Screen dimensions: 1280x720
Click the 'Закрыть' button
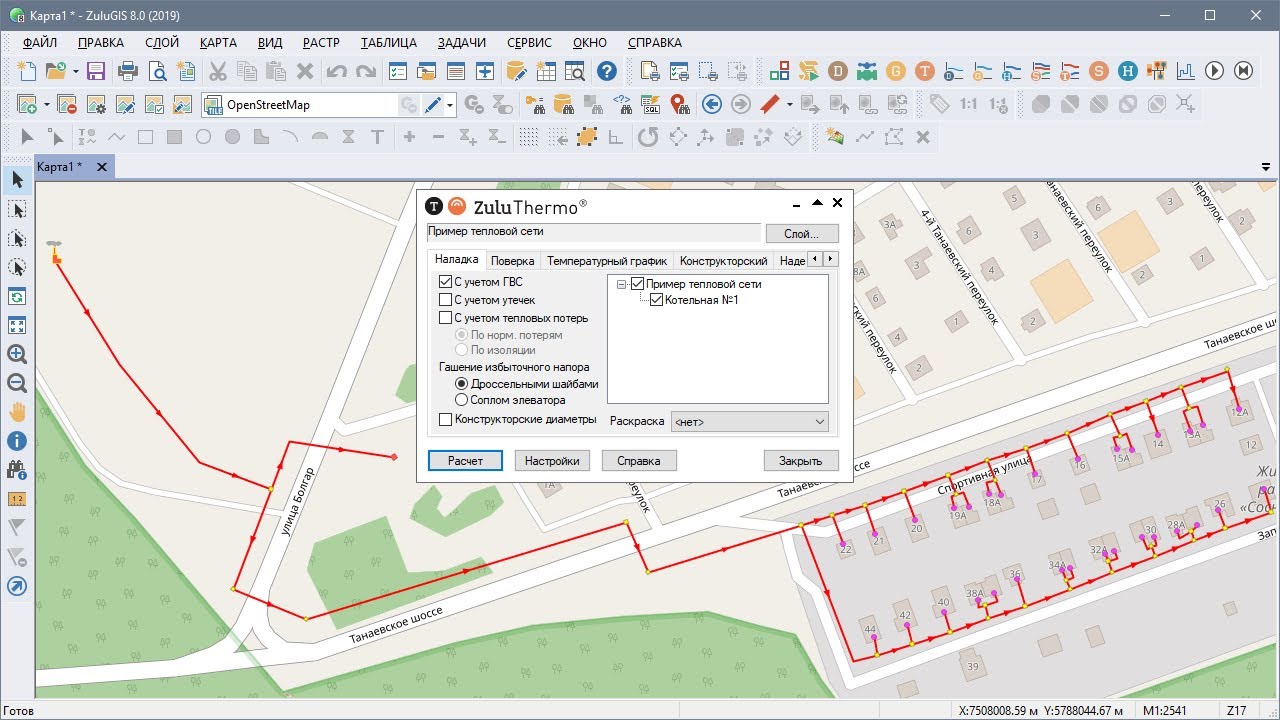(x=800, y=461)
